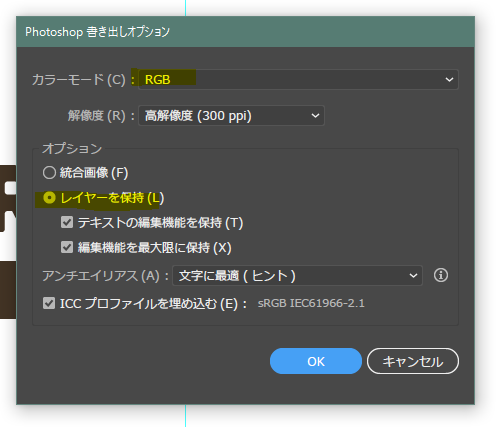Open the アンチエイリアス 文字に最適 dropdown
499x427 pixels.
coord(297,276)
